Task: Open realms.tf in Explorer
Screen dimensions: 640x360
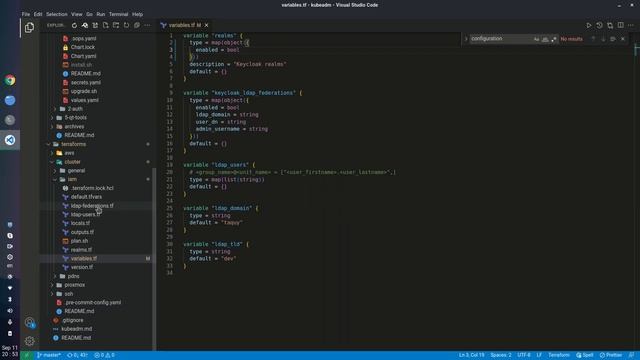Action: pos(81,250)
